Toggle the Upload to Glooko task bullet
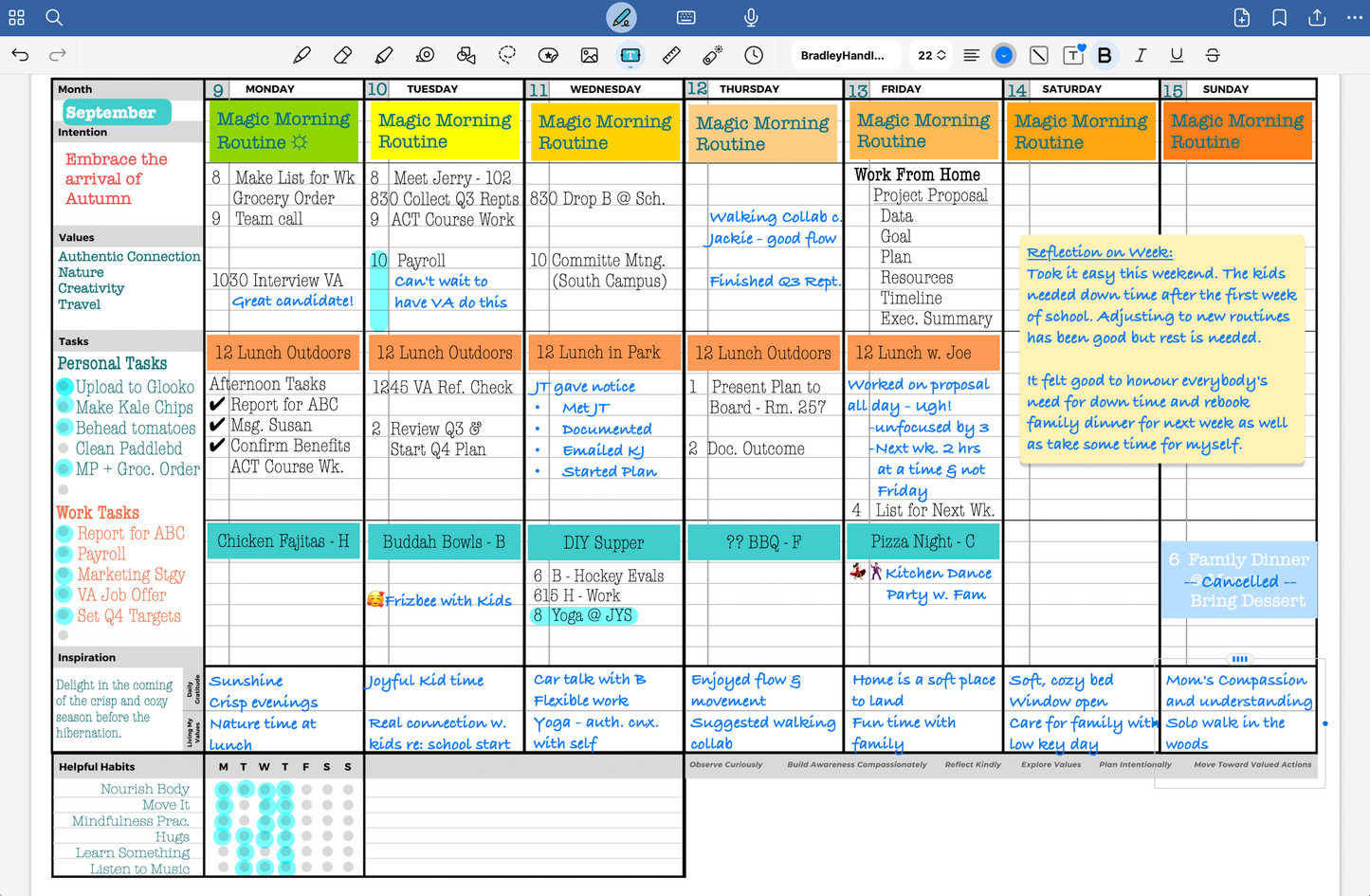The height and width of the screenshot is (896, 1370). coord(64,387)
